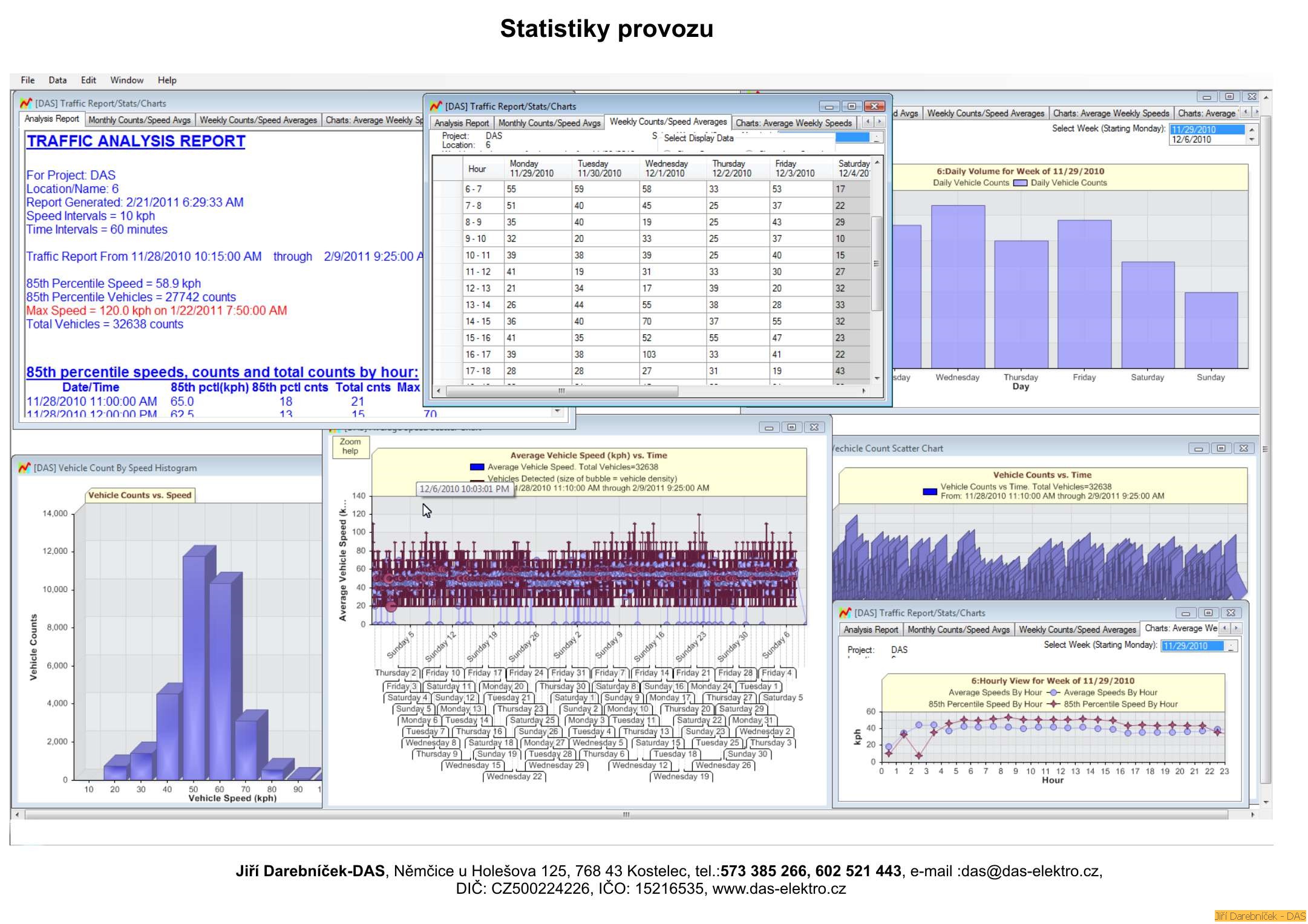This screenshot has height=924, width=1308.
Task: Open the week dropdown in foreground weekly window
Action: pyautogui.click(x=876, y=138)
